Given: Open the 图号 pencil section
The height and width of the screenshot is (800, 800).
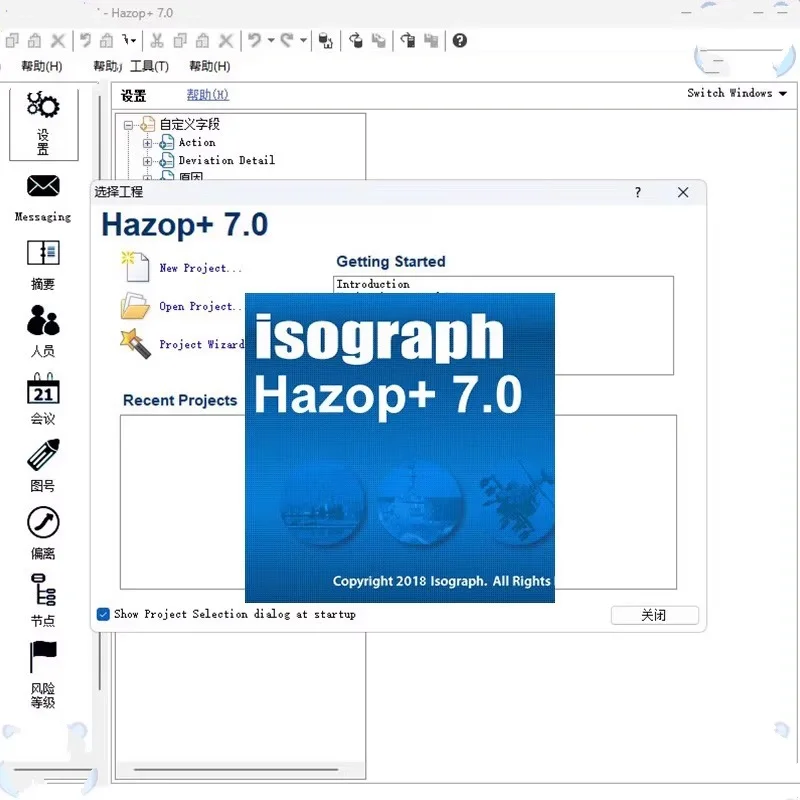Looking at the screenshot, I should pos(43,466).
